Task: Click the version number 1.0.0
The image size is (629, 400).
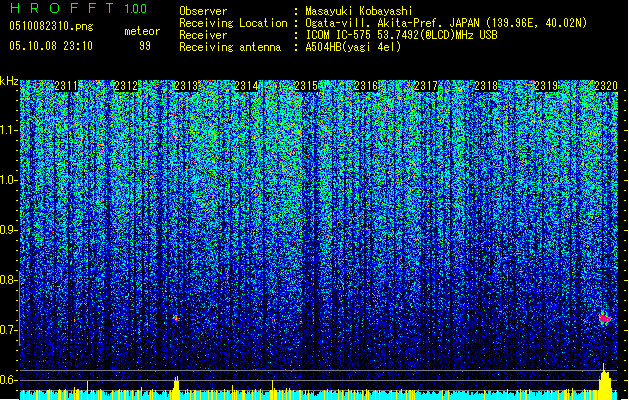Action: click(136, 9)
